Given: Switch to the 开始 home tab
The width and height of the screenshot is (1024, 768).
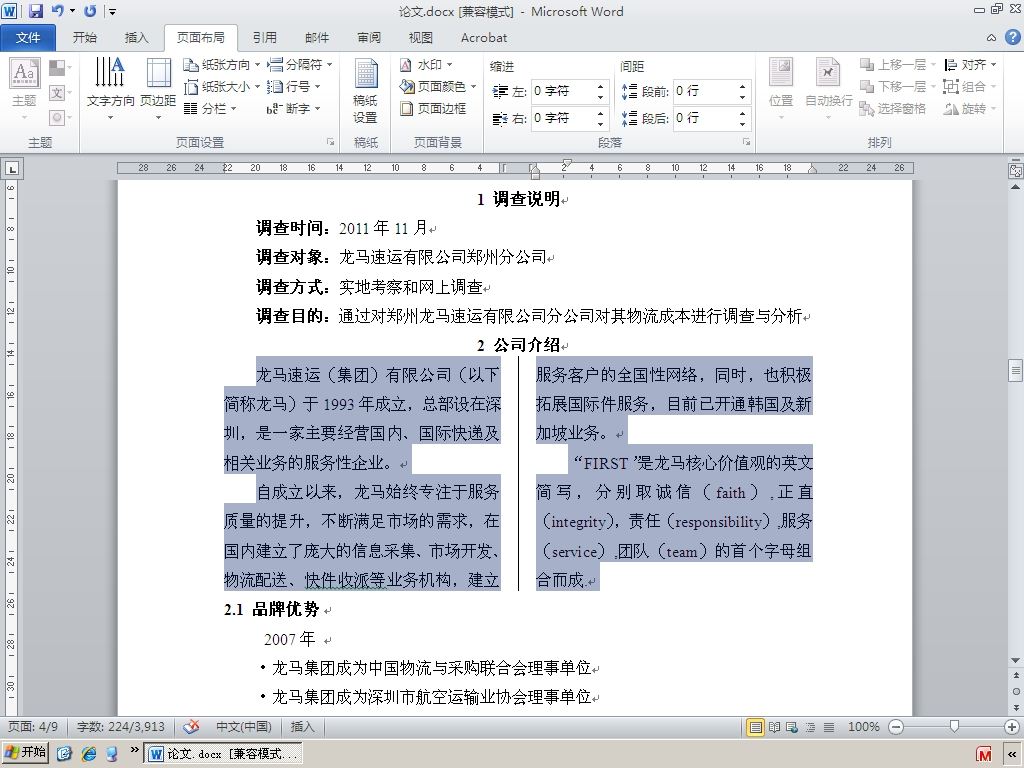Looking at the screenshot, I should 84,38.
